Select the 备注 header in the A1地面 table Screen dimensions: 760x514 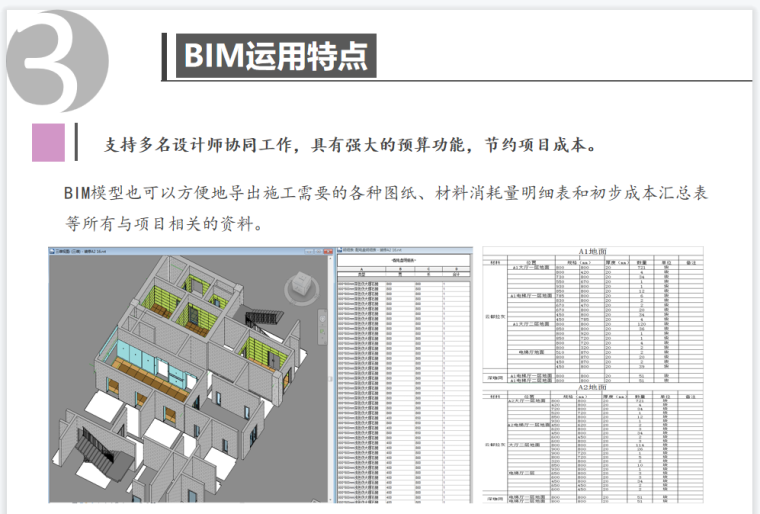pyautogui.click(x=691, y=260)
